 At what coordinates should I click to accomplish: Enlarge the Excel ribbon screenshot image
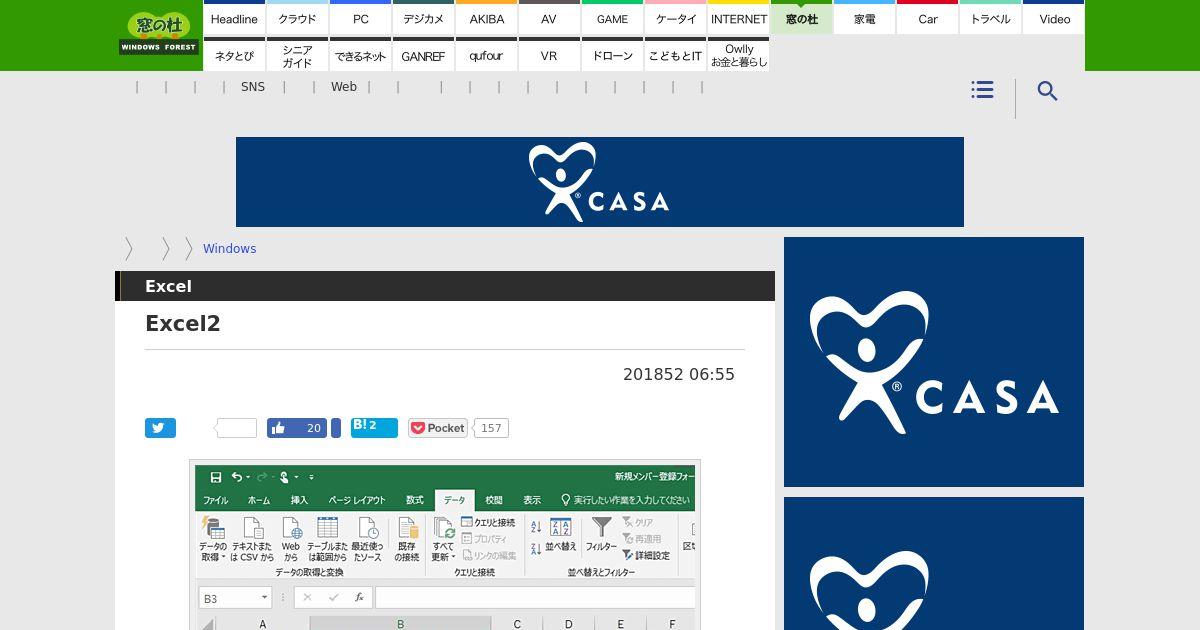(x=445, y=545)
